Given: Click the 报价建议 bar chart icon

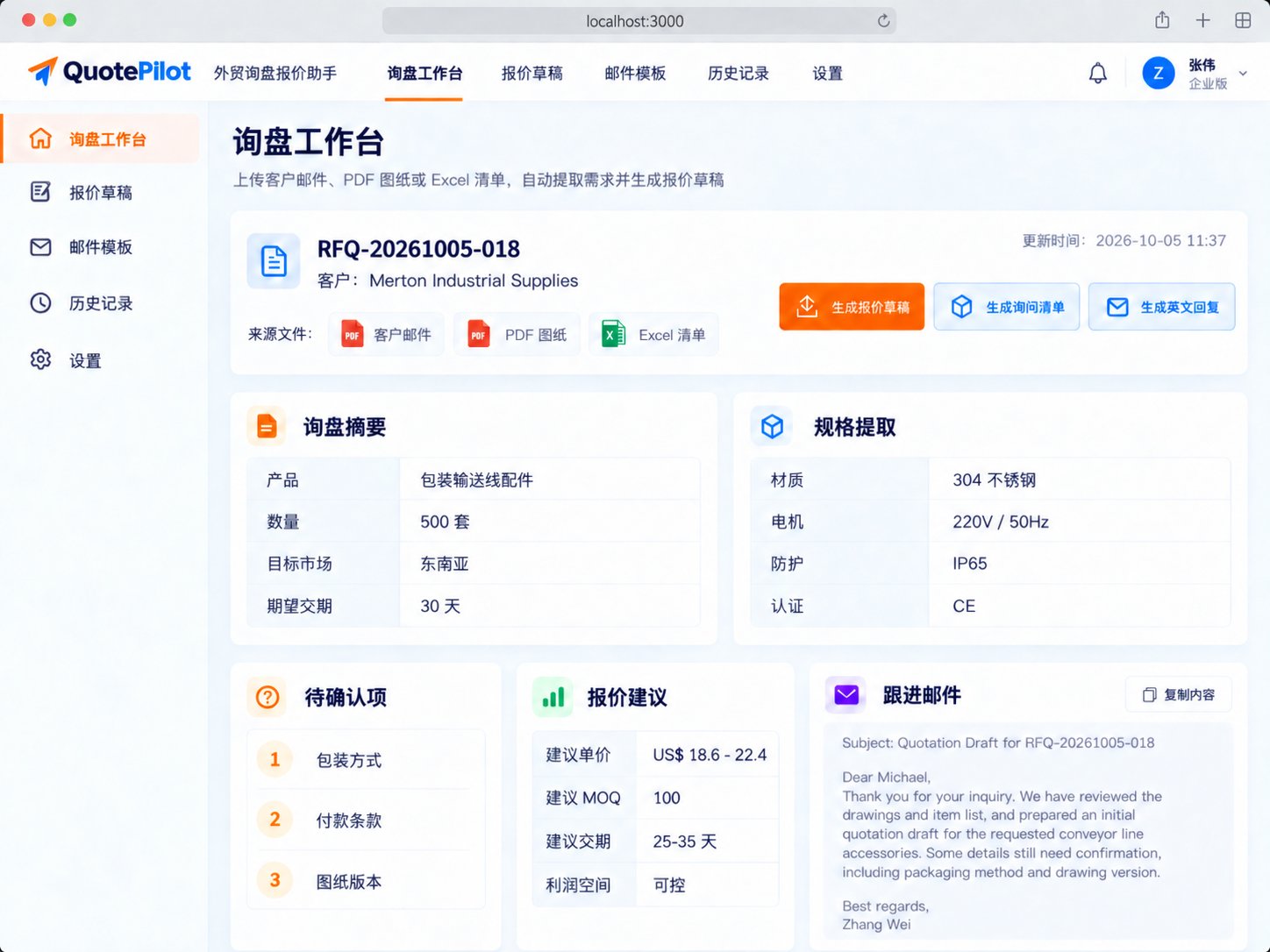Looking at the screenshot, I should click(x=553, y=697).
